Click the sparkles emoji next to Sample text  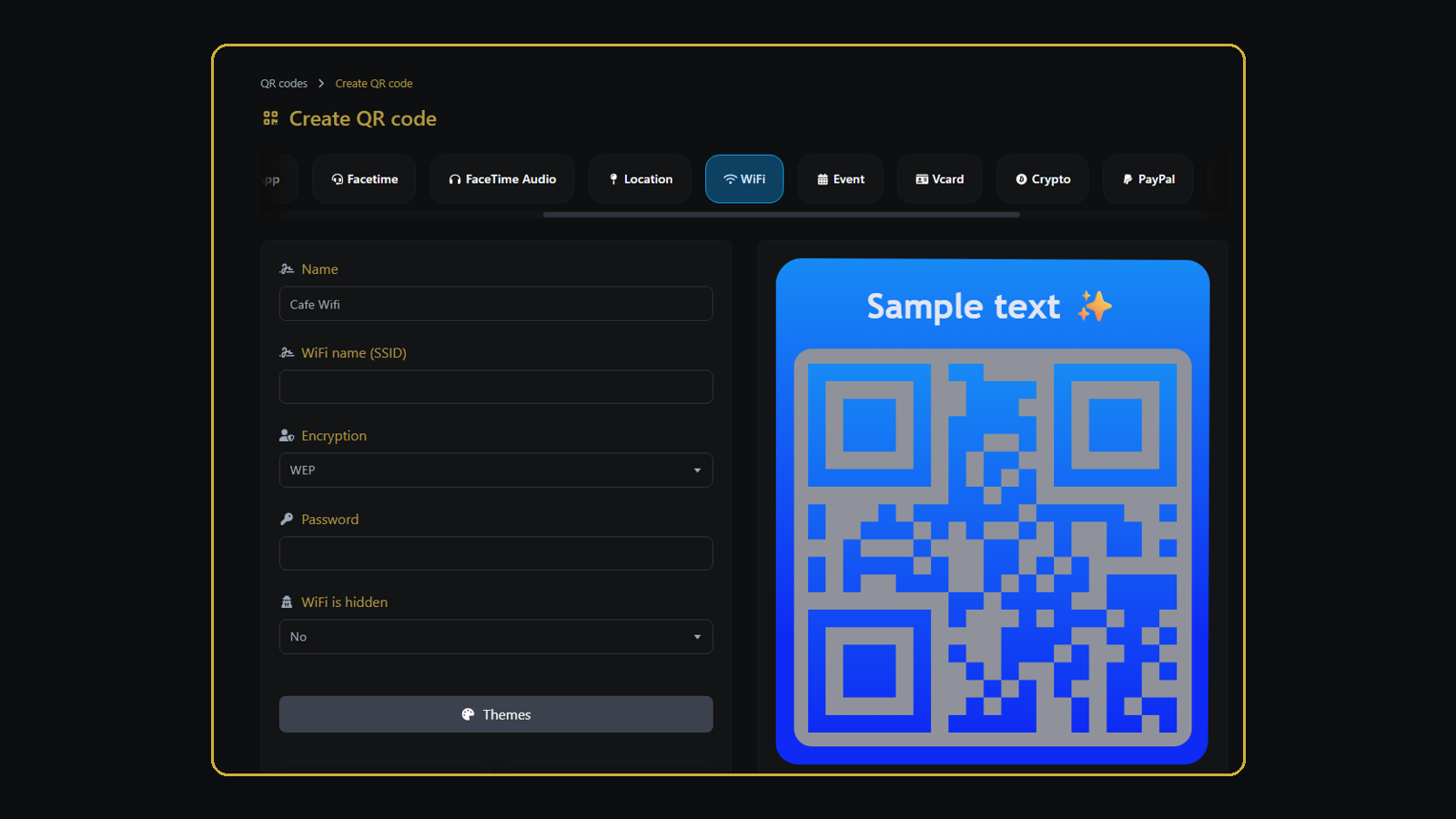point(1095,307)
